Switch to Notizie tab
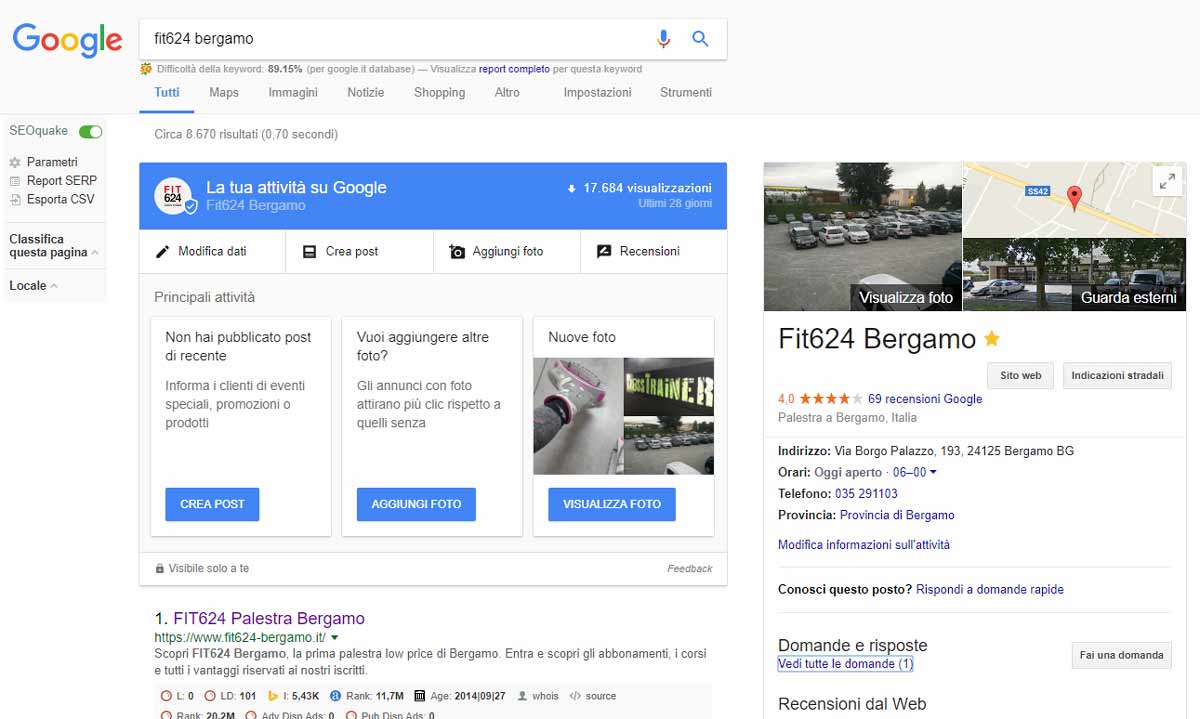The height and width of the screenshot is (719, 1200). 366,92
